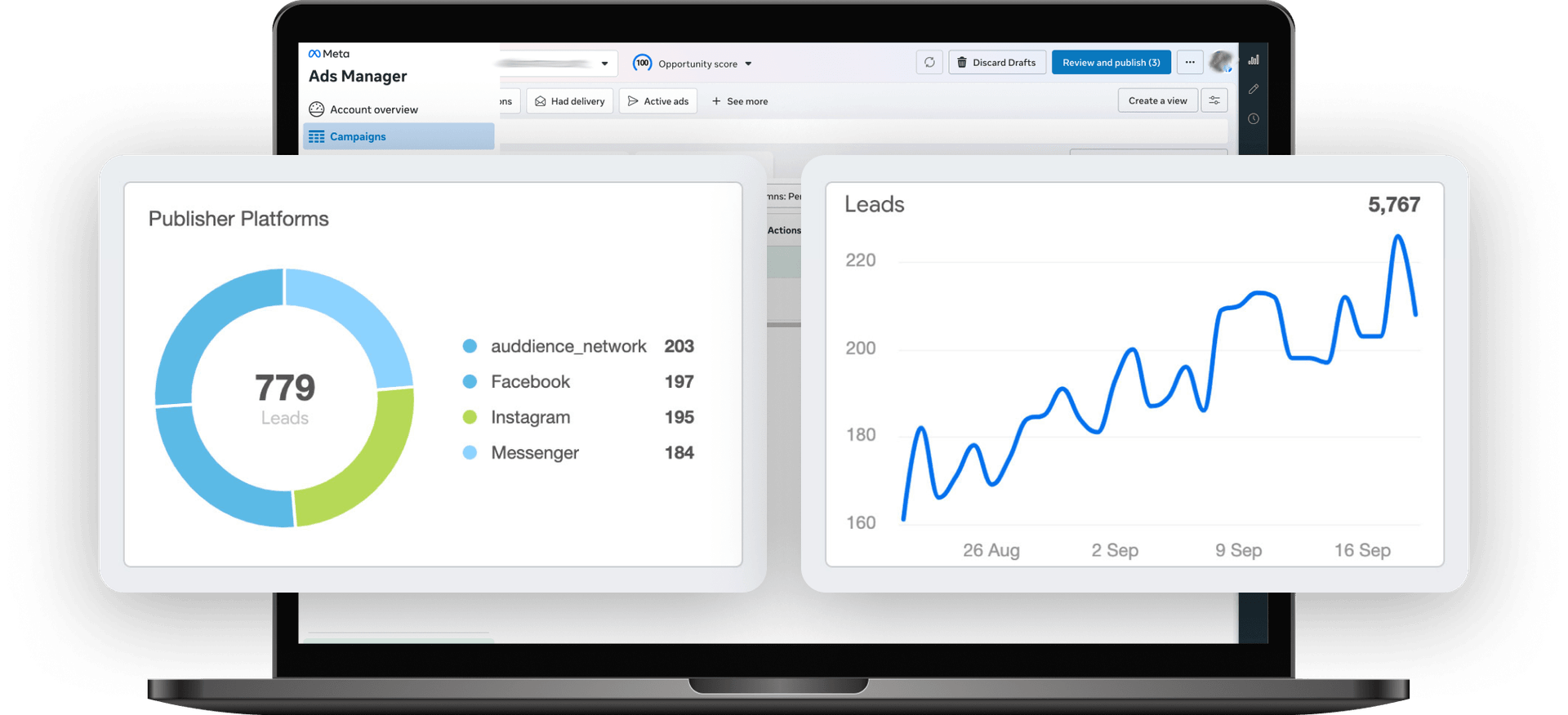The width and height of the screenshot is (1568, 715).
Task: Apply the Active ads filter
Action: point(658,101)
